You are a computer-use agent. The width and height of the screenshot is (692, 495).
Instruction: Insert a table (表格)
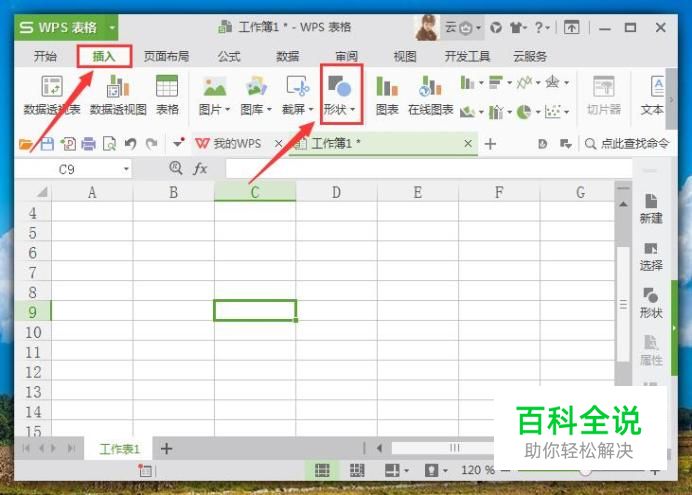point(167,95)
